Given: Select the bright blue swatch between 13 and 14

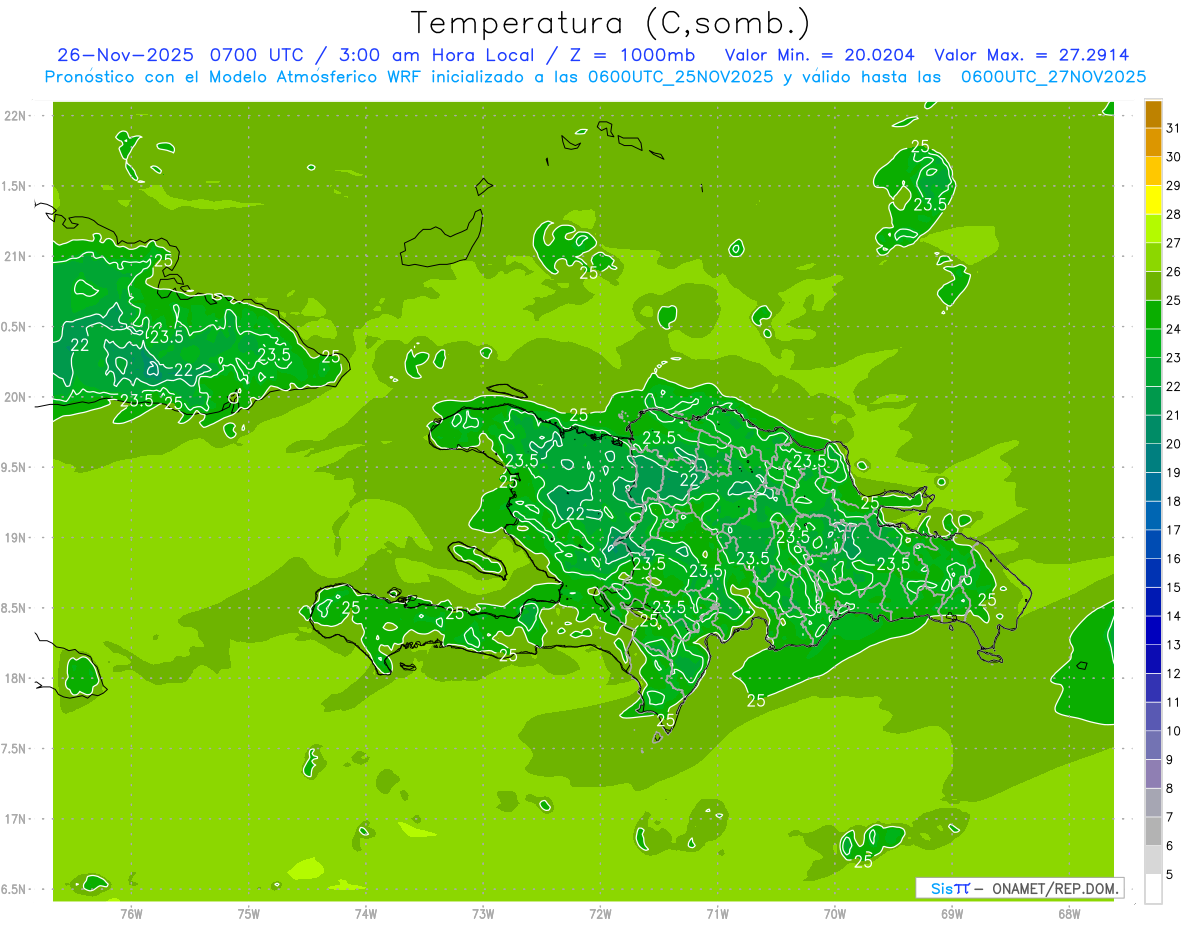Looking at the screenshot, I should coord(1154,631).
